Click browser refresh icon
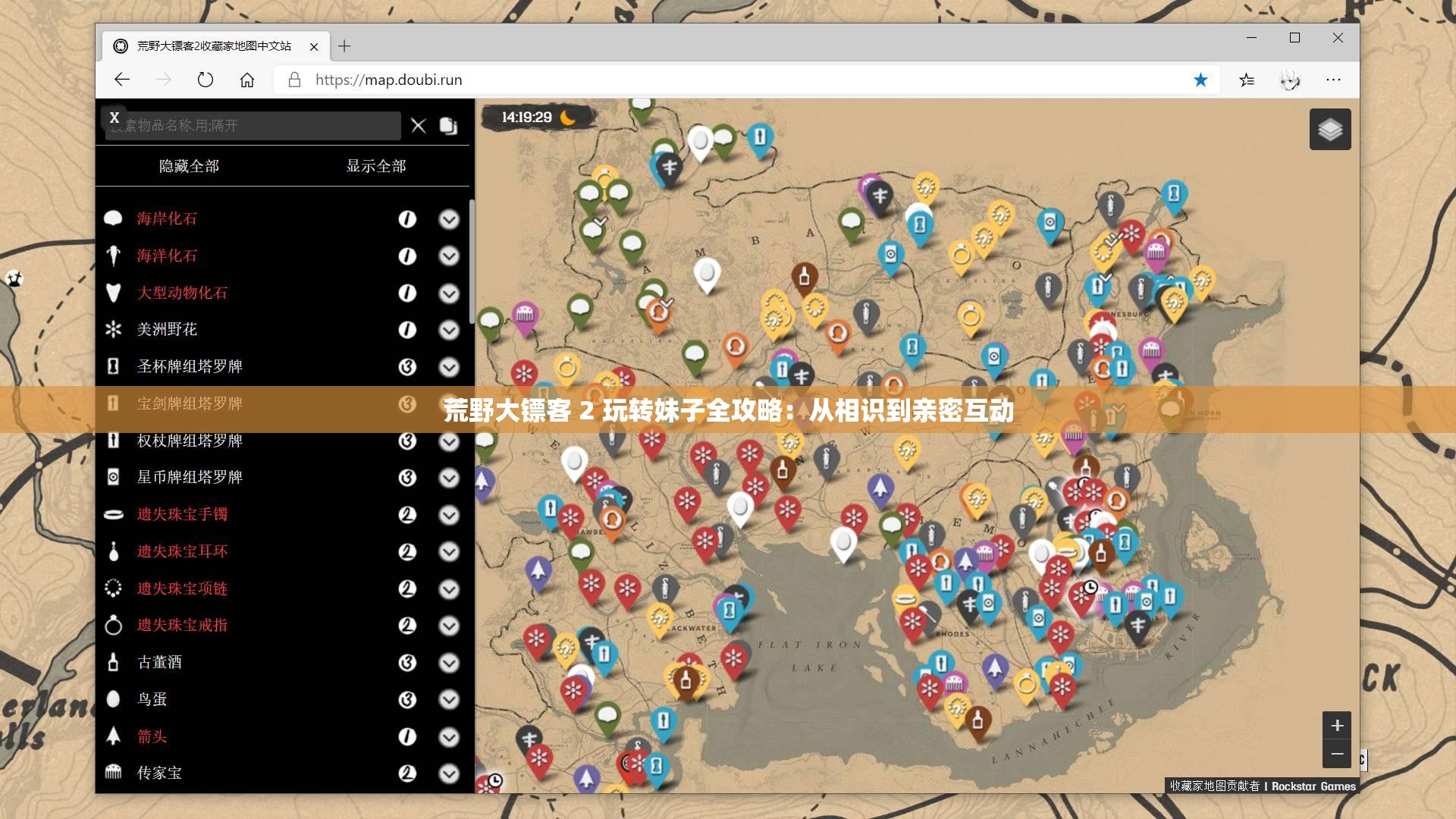This screenshot has width=1456, height=819. (x=206, y=80)
